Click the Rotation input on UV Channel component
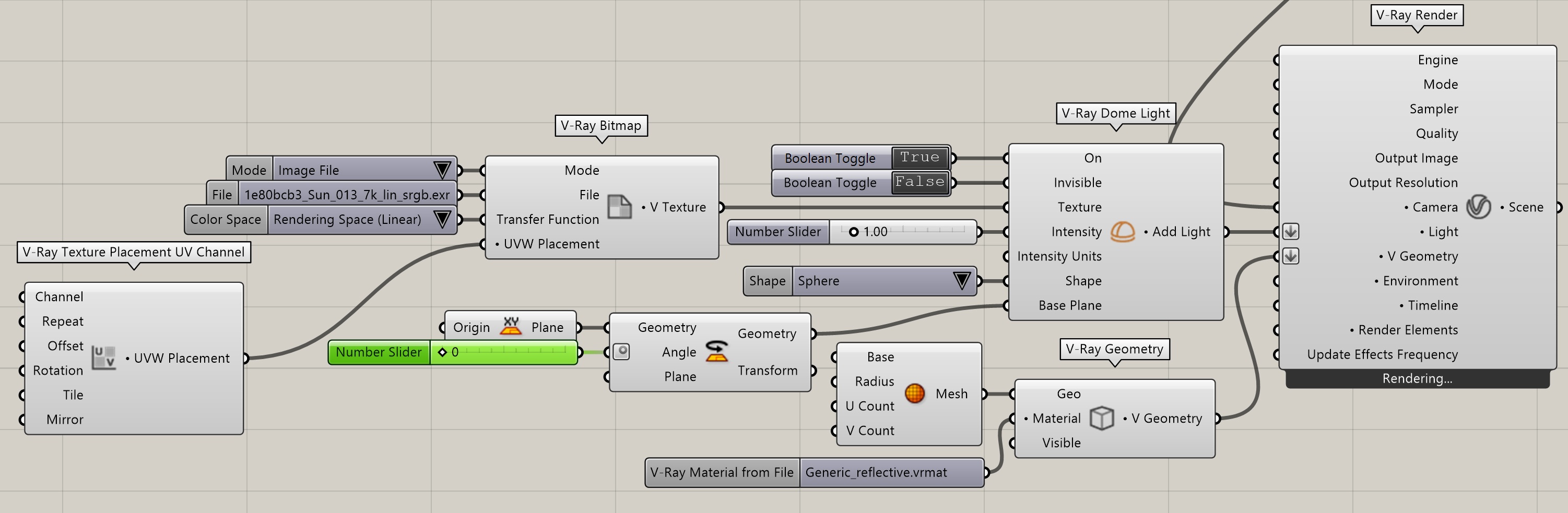Image resolution: width=1568 pixels, height=513 pixels. [x=58, y=371]
